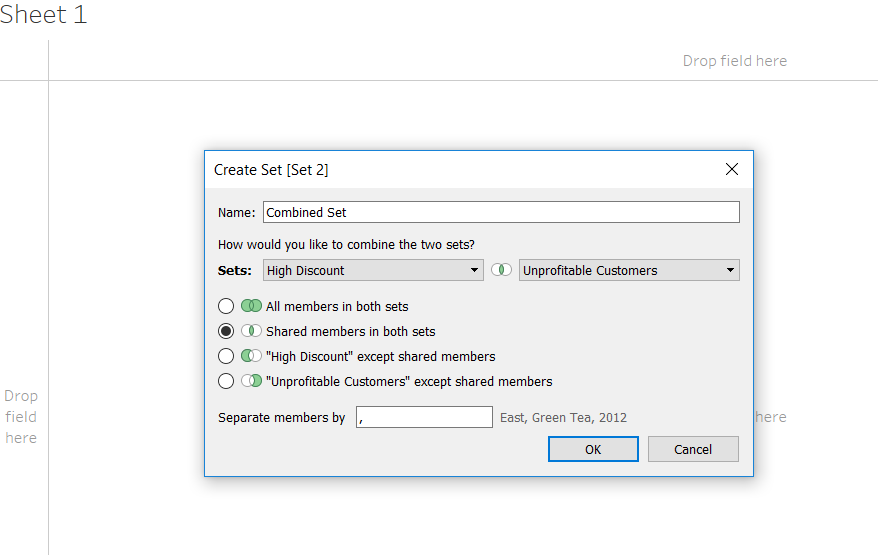Click the Shared members intersection venn icon
Image resolution: width=878 pixels, height=555 pixels.
[x=251, y=331]
